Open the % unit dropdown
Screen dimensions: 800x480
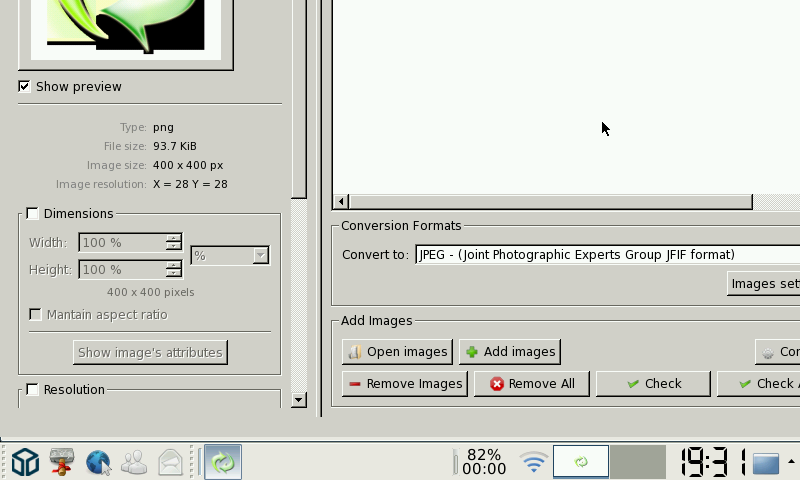tap(230, 256)
